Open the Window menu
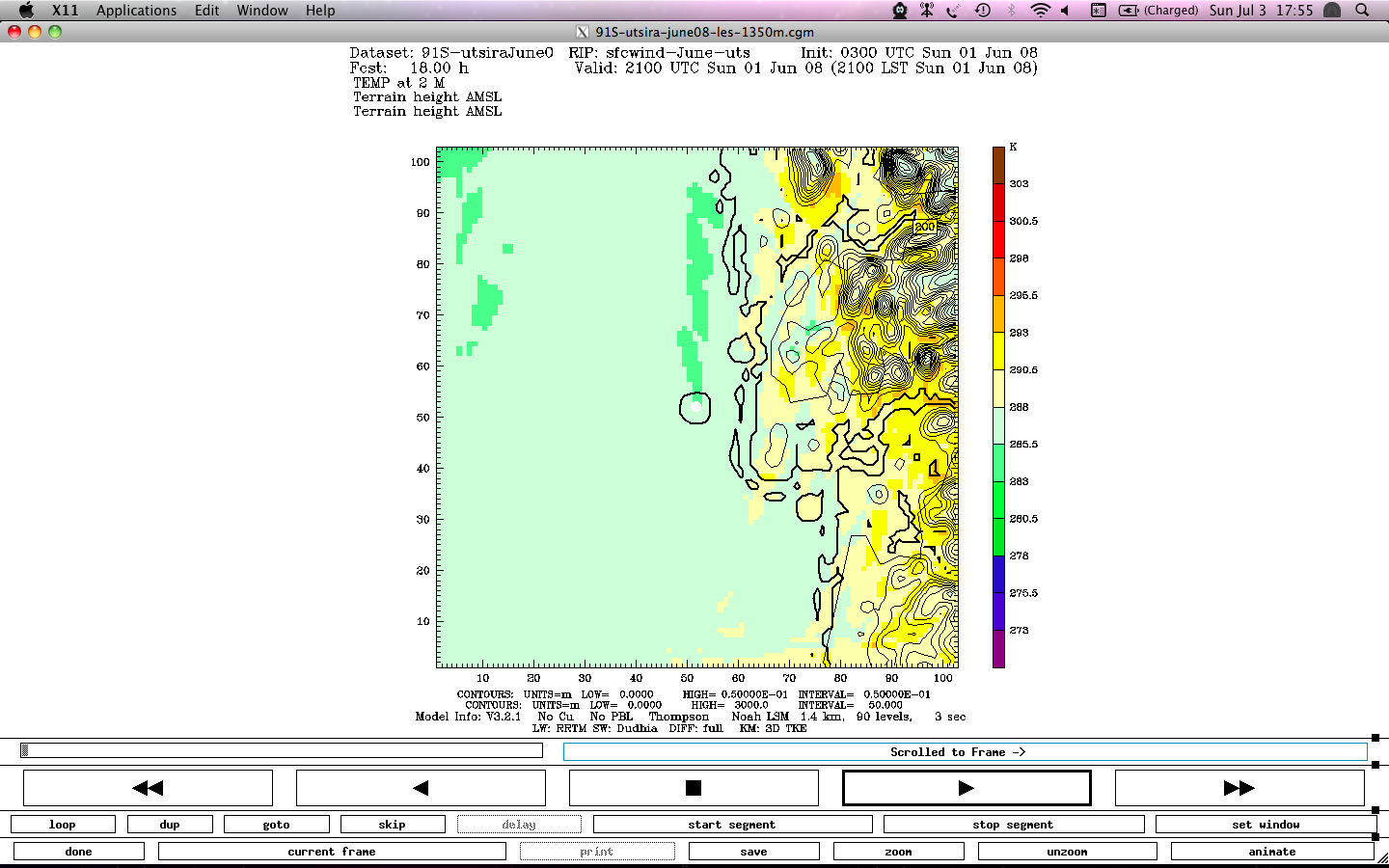The width and height of the screenshot is (1389, 868). point(262,11)
